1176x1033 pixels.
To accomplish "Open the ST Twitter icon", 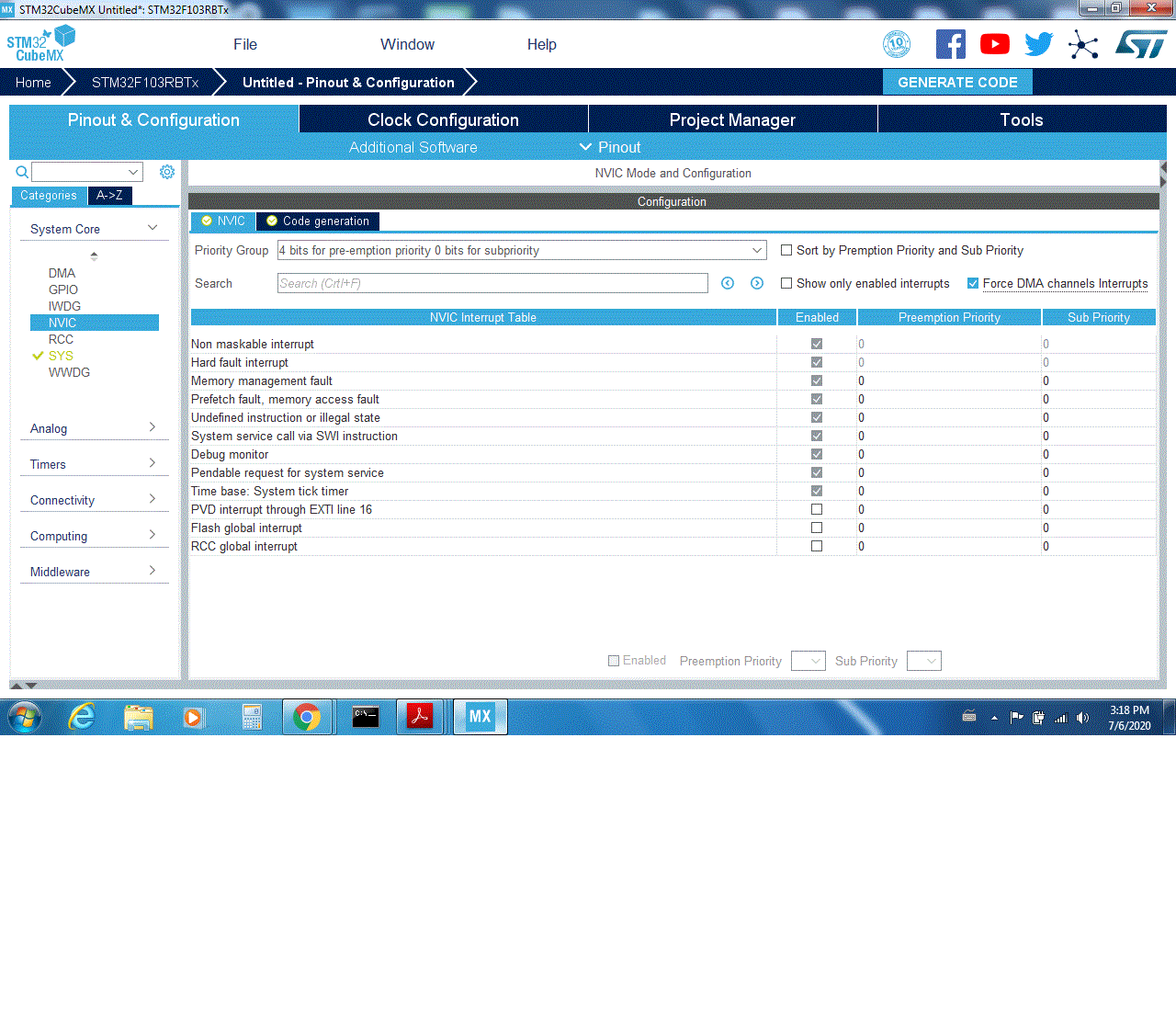I will [x=1039, y=44].
